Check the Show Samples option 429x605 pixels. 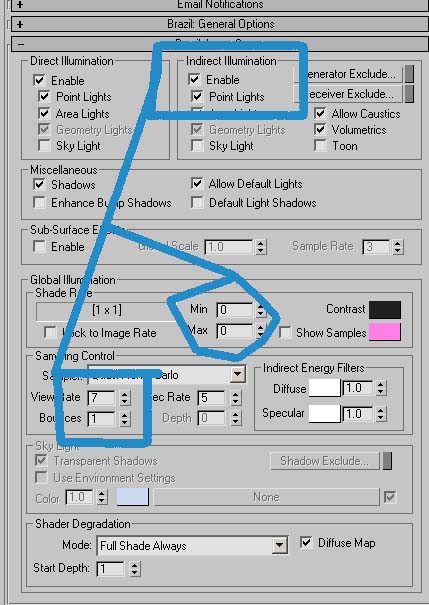coord(285,333)
